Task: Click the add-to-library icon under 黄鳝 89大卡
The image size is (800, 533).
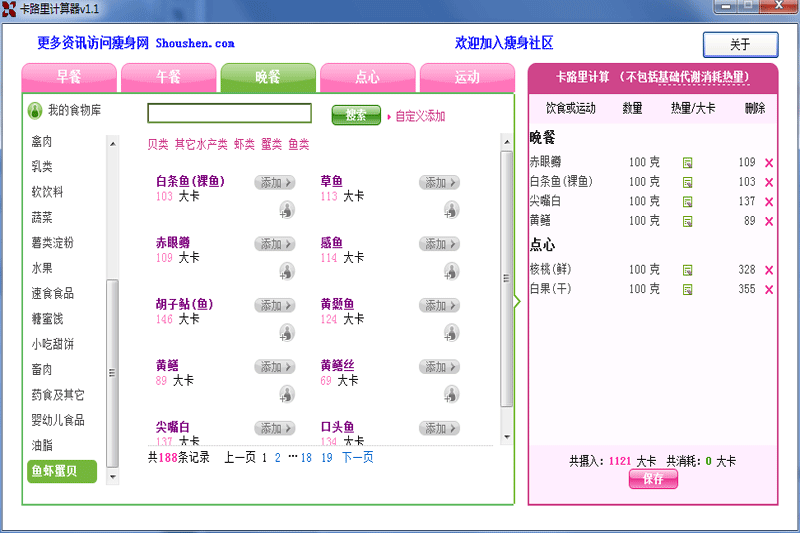Action: [x=287, y=394]
